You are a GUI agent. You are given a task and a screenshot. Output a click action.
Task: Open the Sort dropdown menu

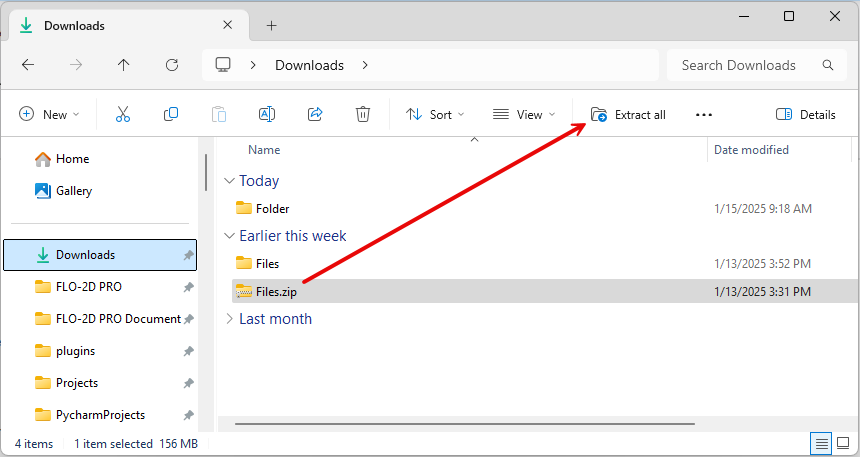click(x=435, y=115)
